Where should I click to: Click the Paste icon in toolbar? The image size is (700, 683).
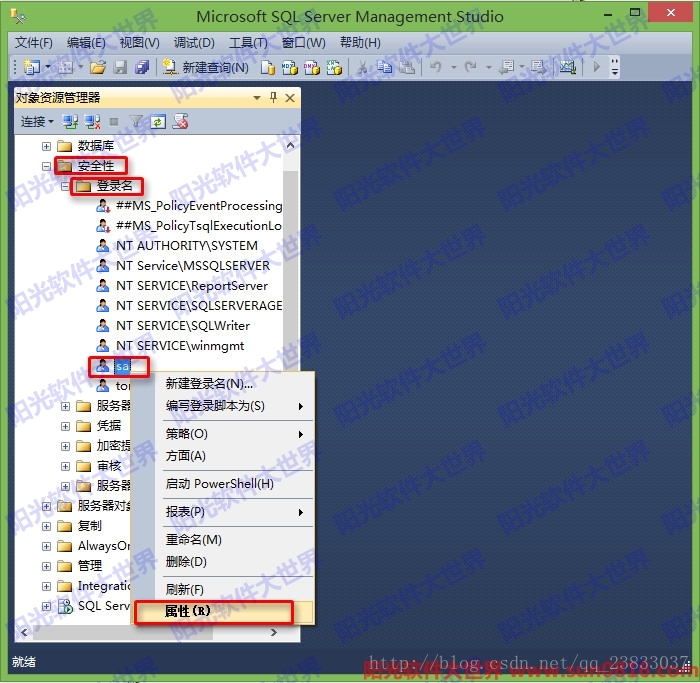(406, 67)
